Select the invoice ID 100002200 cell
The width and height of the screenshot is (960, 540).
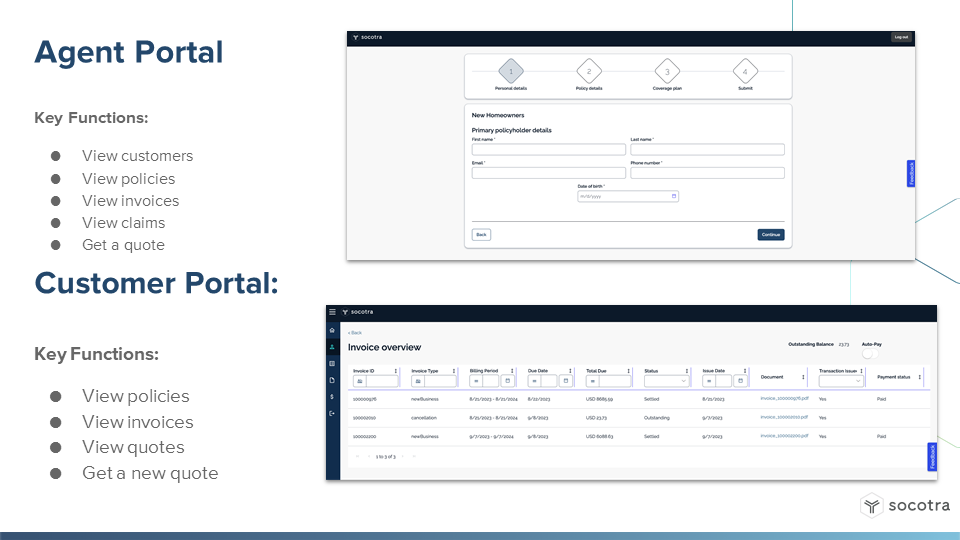tap(364, 437)
